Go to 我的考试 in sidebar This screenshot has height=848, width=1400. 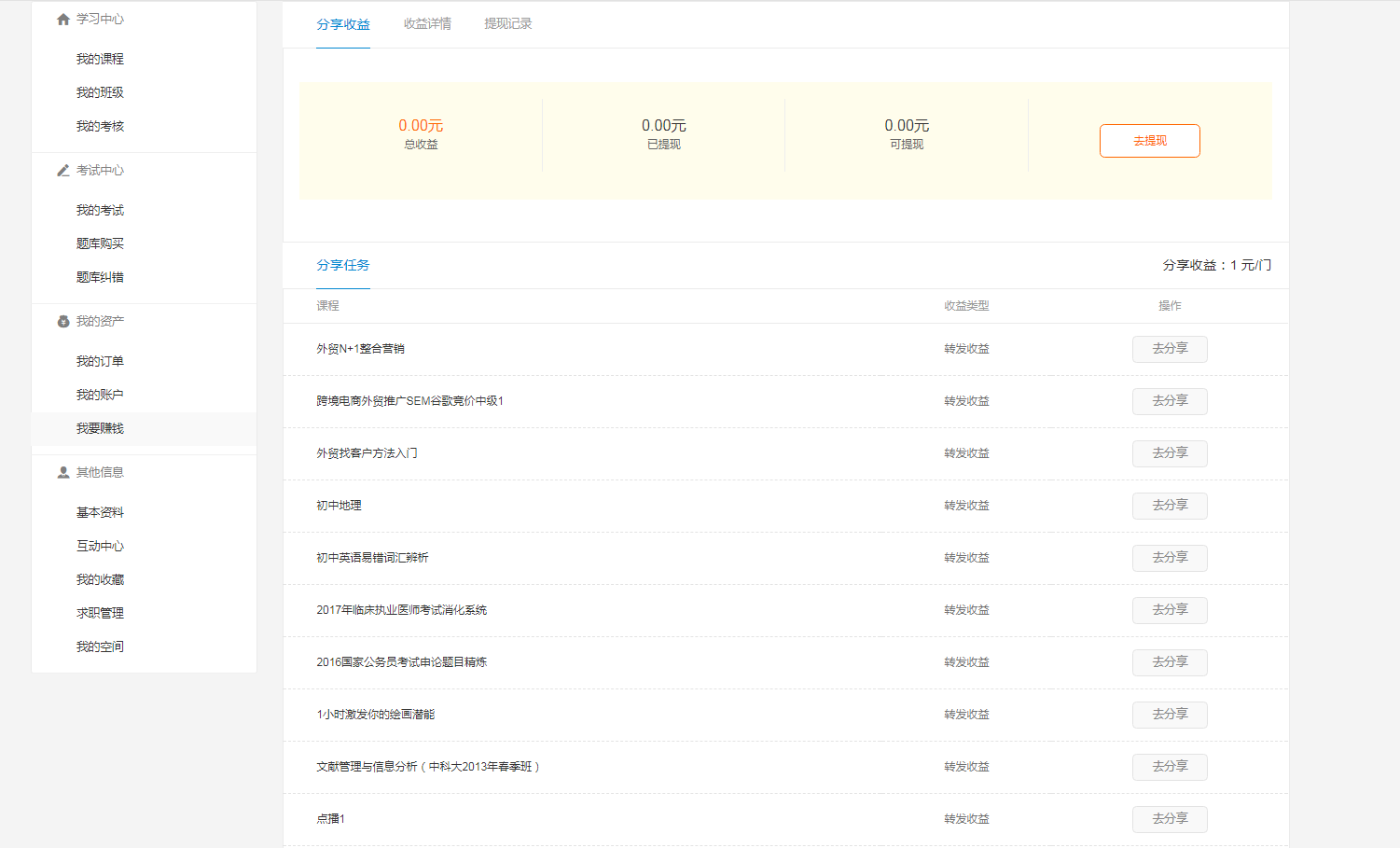(x=100, y=210)
